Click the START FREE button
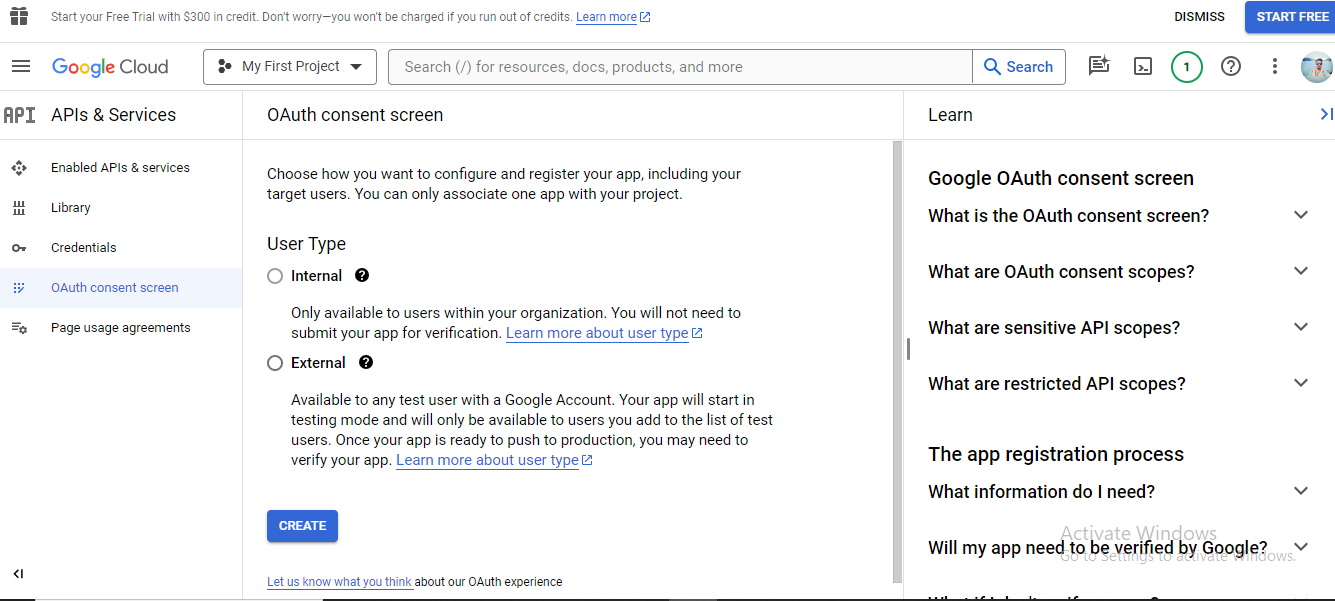The image size is (1335, 601). (x=1292, y=17)
